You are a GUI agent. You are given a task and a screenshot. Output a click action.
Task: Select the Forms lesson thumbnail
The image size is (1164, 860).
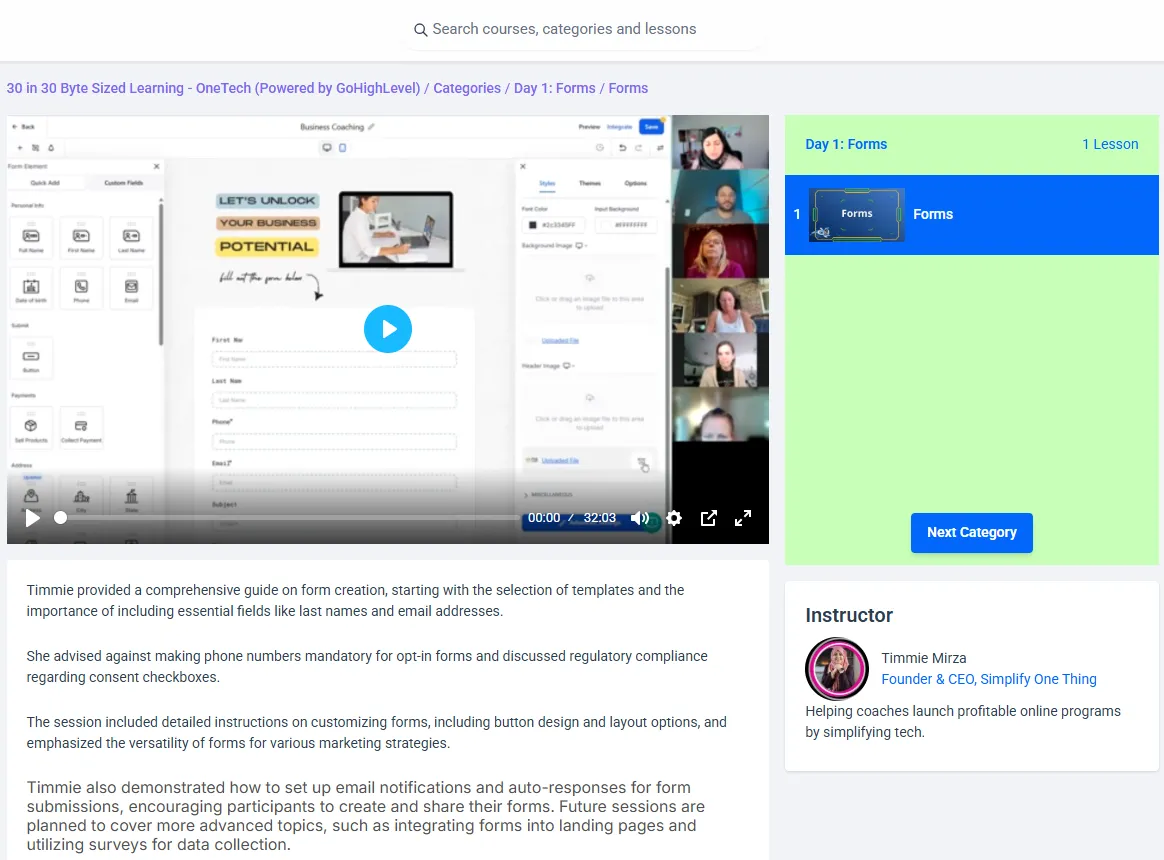(x=856, y=215)
